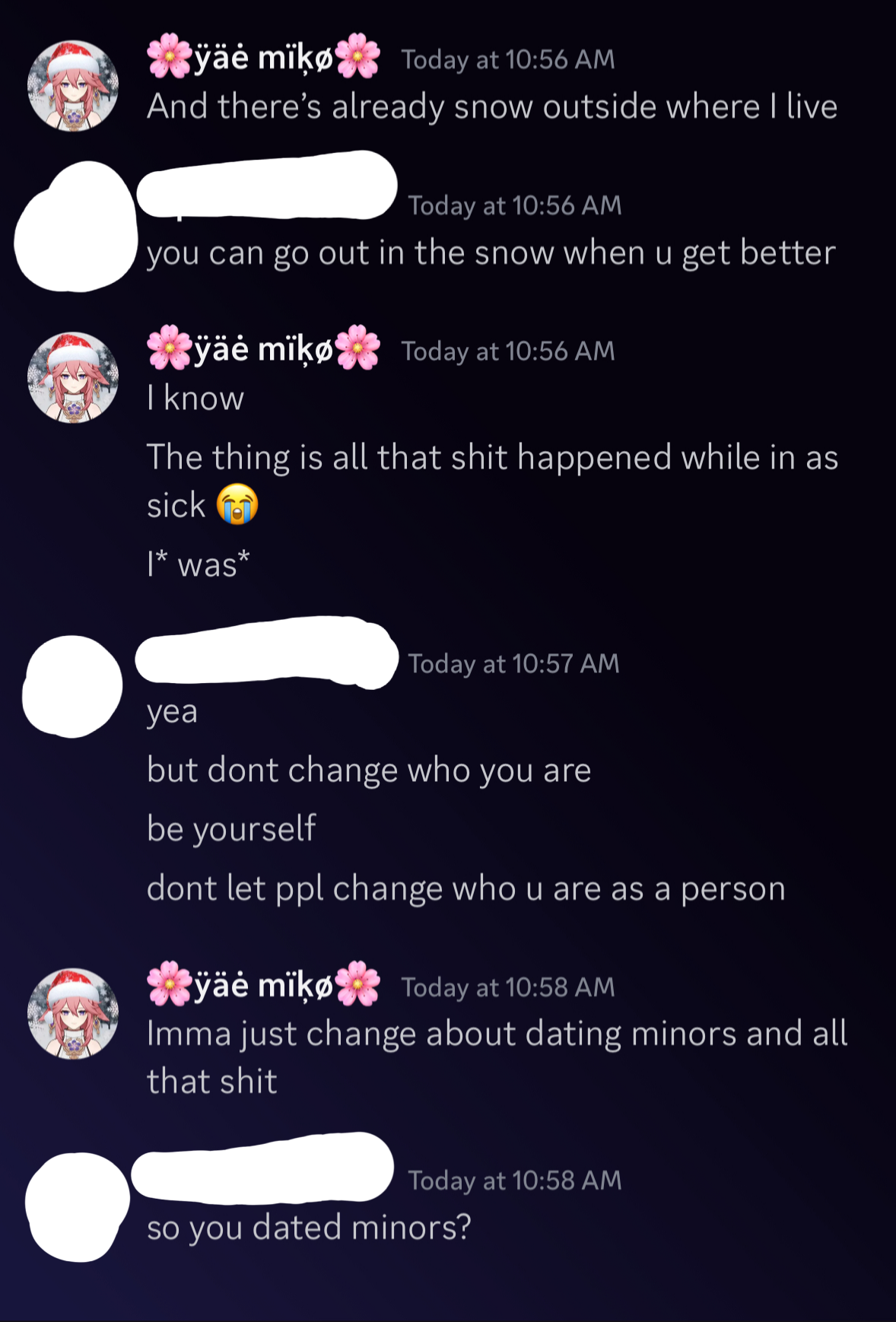Click the timestamp 'Today at 10:57 AM'
Screen dimensions: 896x1322
tap(514, 663)
